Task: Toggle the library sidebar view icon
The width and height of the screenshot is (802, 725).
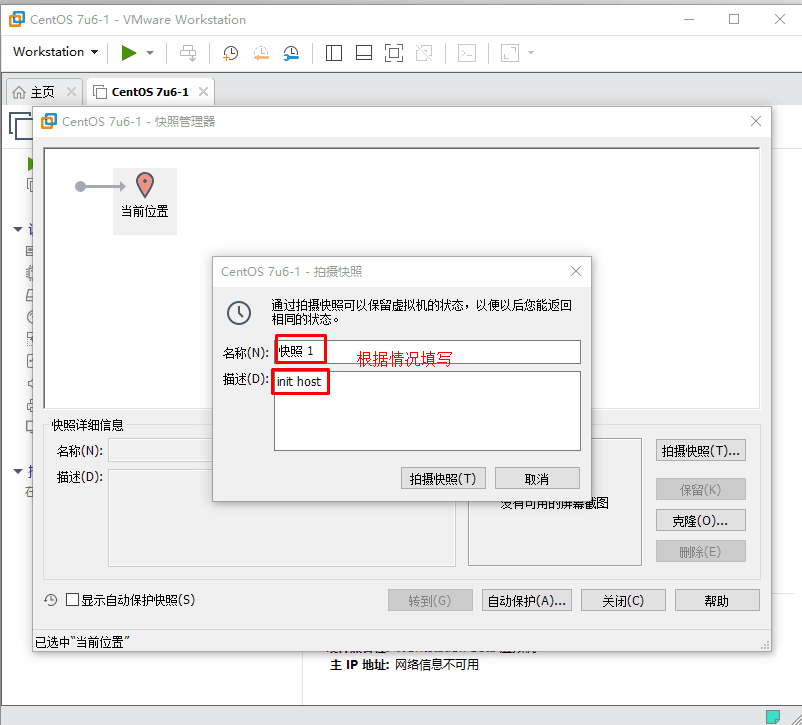Action: (x=333, y=53)
